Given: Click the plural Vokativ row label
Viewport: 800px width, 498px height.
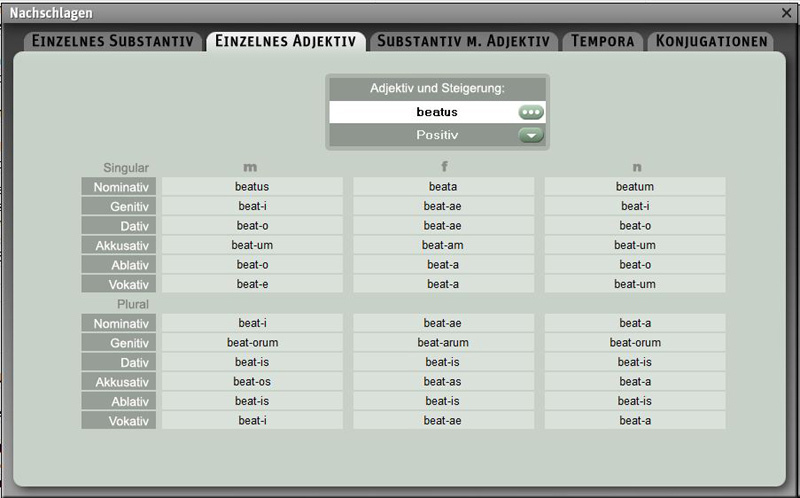Looking at the screenshot, I should coord(119,421).
